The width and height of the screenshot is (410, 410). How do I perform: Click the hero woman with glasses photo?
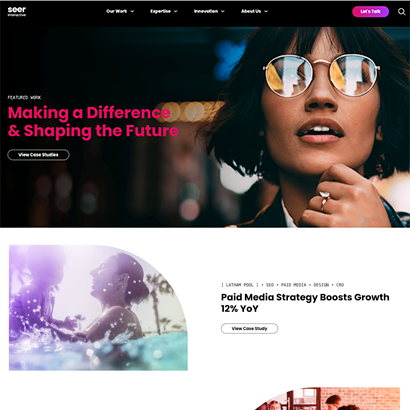click(305, 127)
